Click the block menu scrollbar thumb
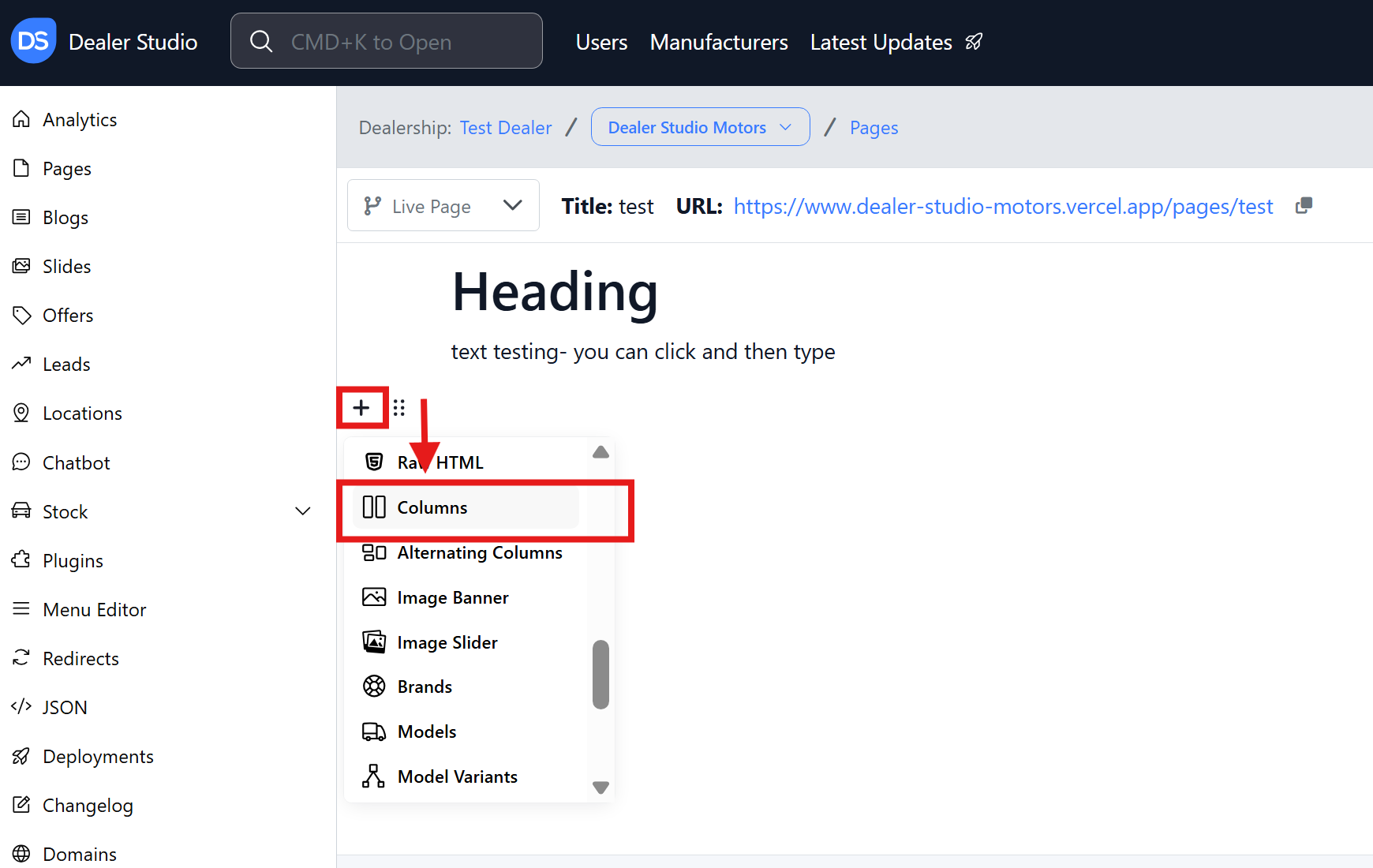The width and height of the screenshot is (1373, 868). point(600,674)
